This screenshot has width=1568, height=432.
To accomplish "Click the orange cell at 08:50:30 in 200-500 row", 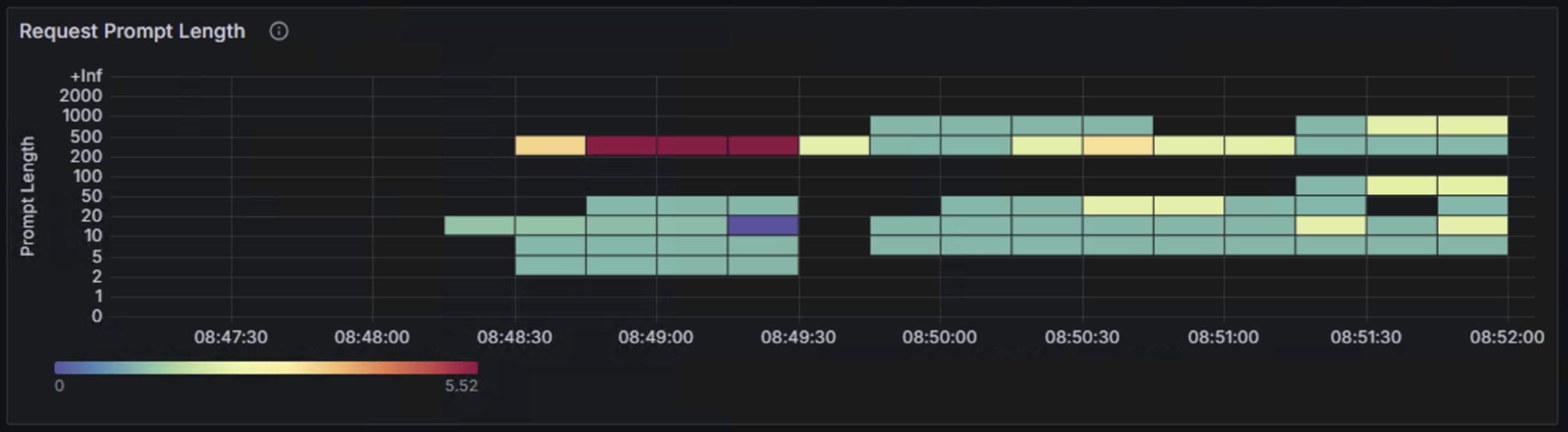I will (1118, 146).
